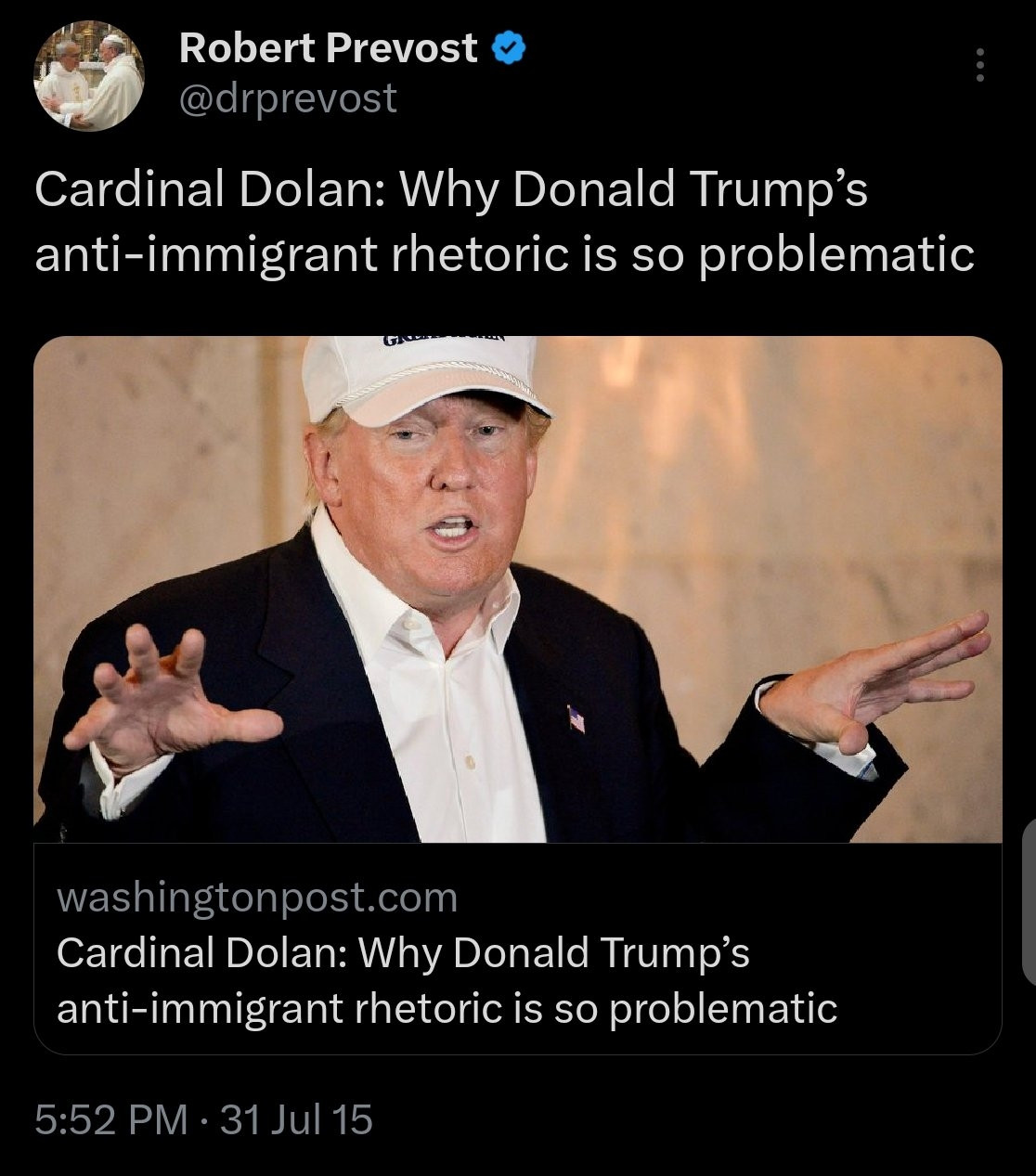
Task: Click the washingtonpost.com domain label
Action: 257,898
